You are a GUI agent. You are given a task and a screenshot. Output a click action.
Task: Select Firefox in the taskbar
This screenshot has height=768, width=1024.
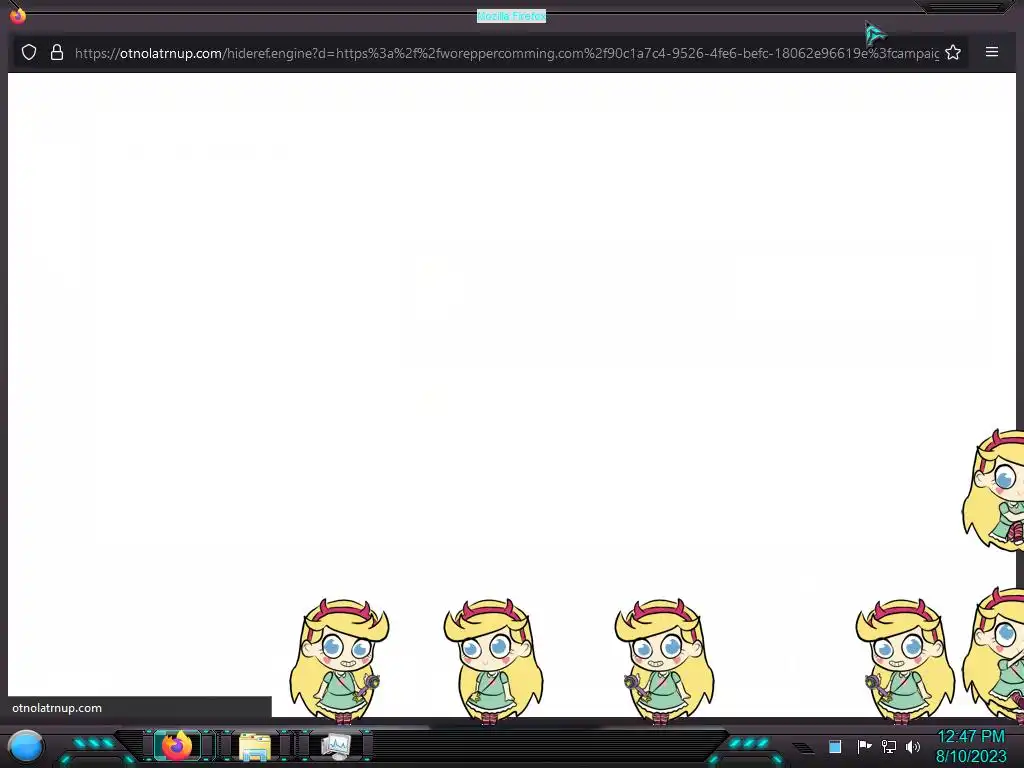point(177,746)
